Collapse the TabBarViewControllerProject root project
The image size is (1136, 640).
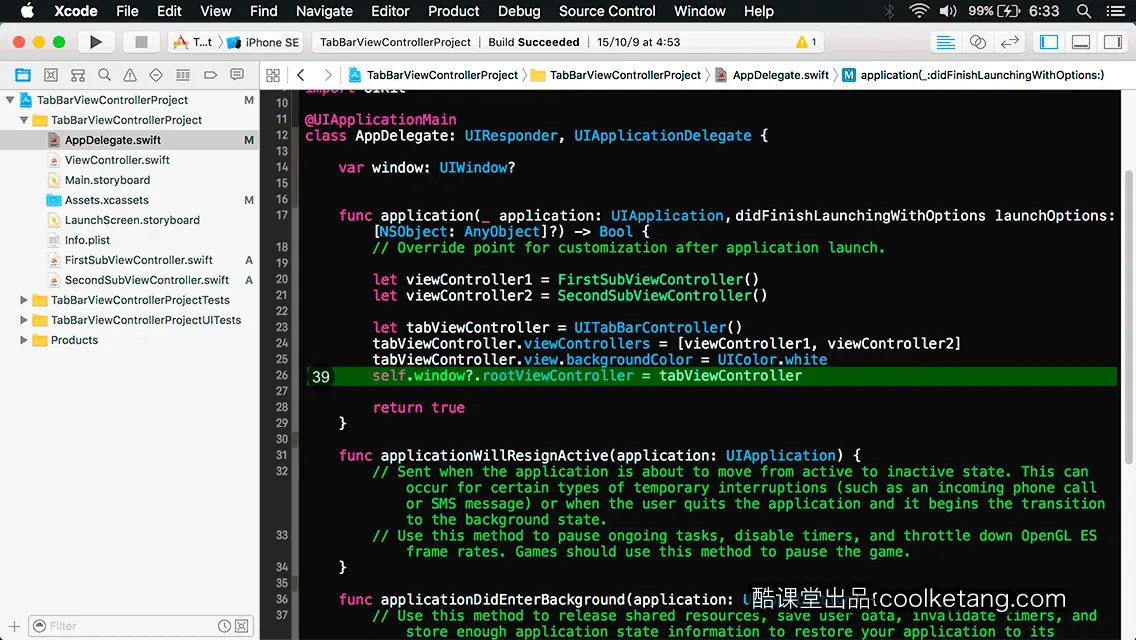[x=10, y=100]
